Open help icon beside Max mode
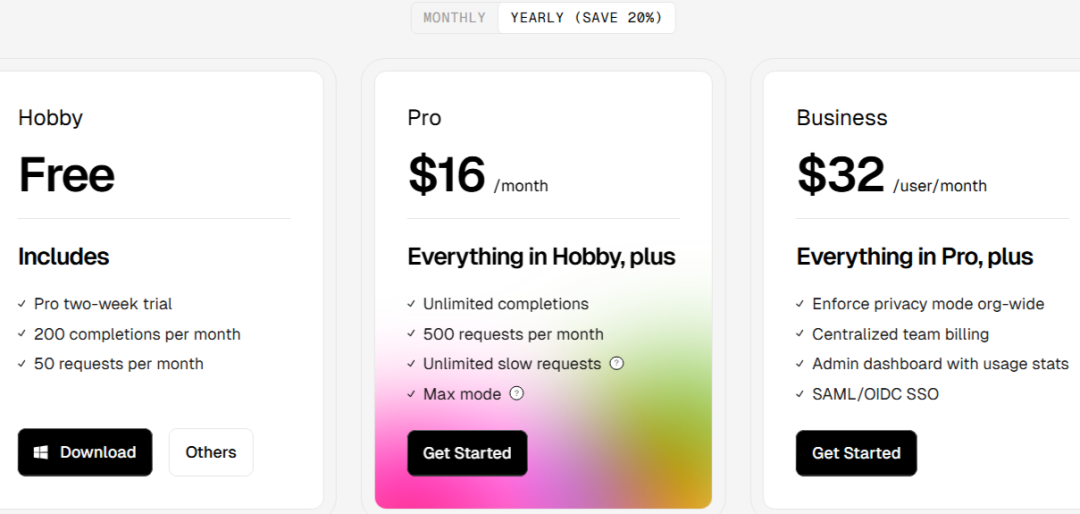 (x=517, y=393)
